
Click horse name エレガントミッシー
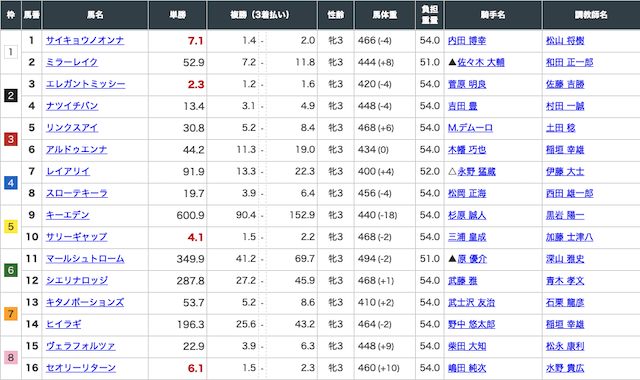click(x=85, y=84)
